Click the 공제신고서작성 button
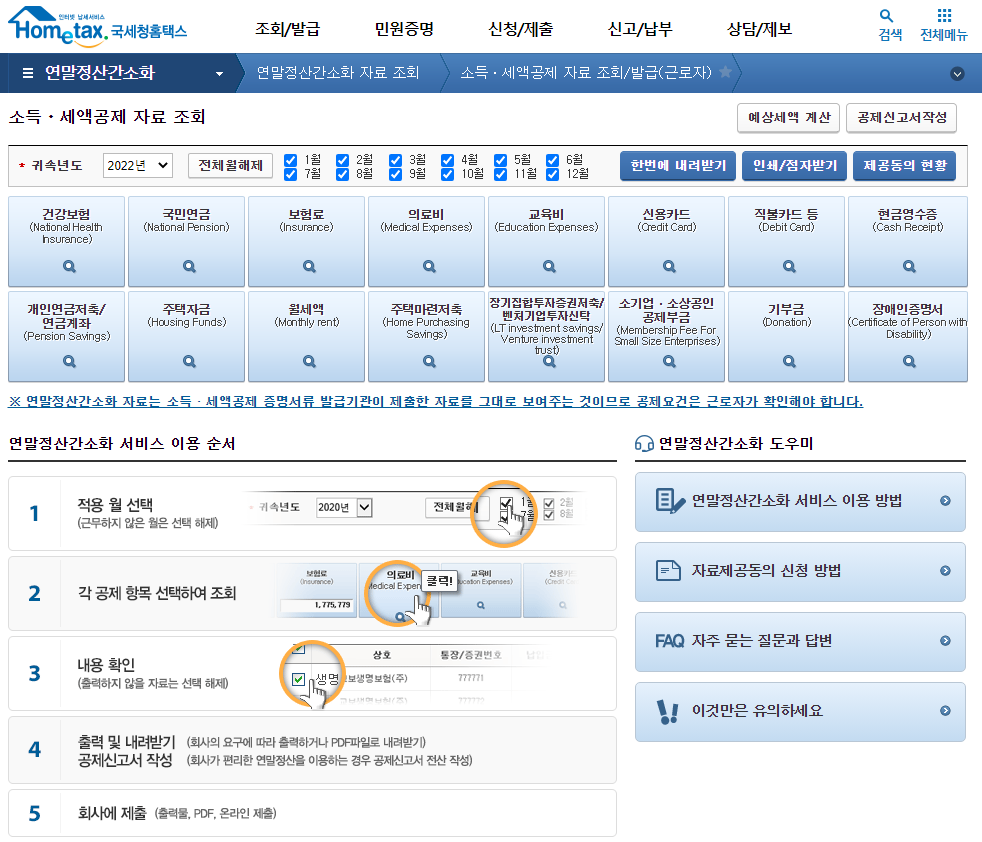Viewport: 982px width, 842px height. [x=902, y=118]
